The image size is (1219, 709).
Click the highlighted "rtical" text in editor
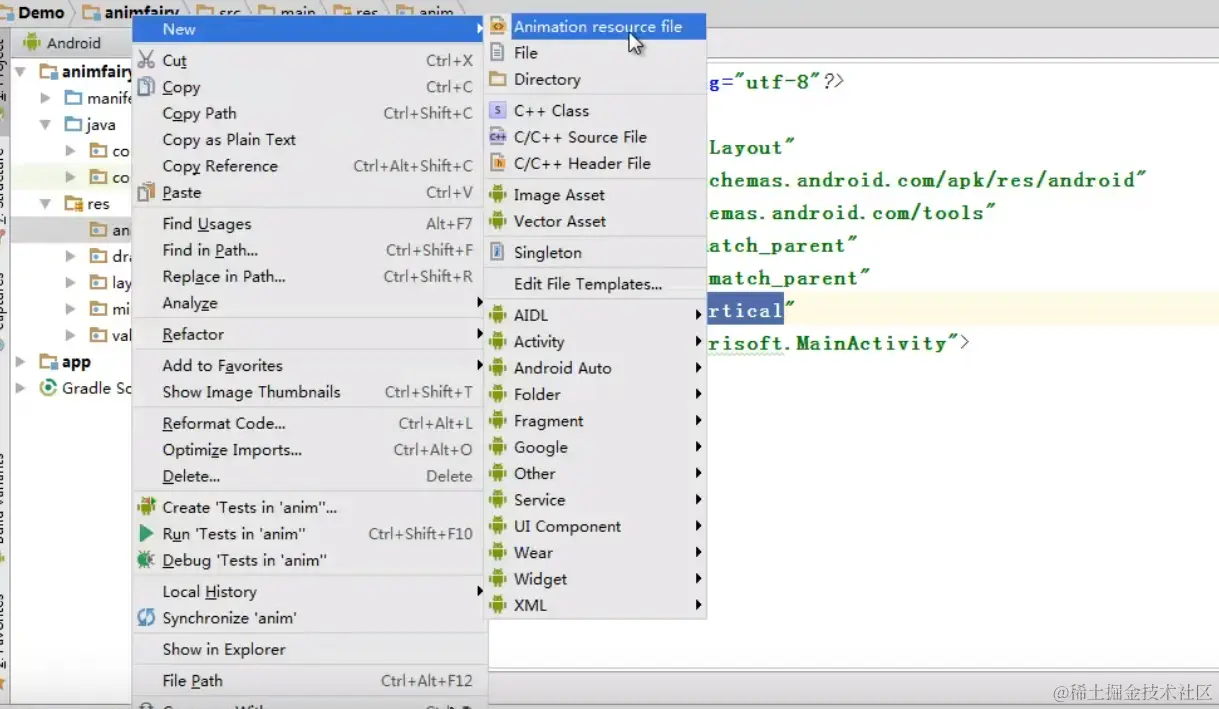click(x=746, y=310)
